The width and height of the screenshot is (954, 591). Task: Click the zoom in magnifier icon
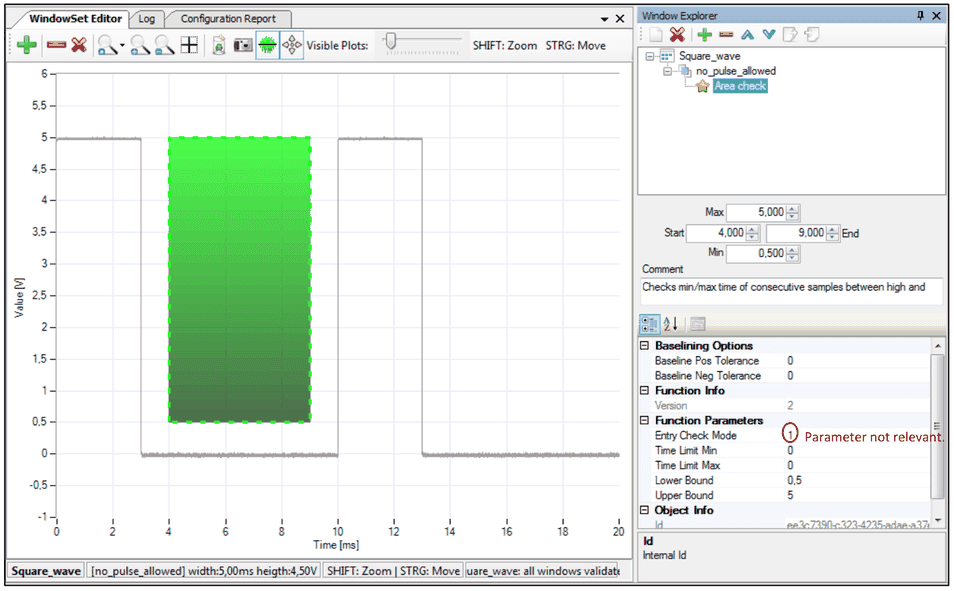(140, 45)
